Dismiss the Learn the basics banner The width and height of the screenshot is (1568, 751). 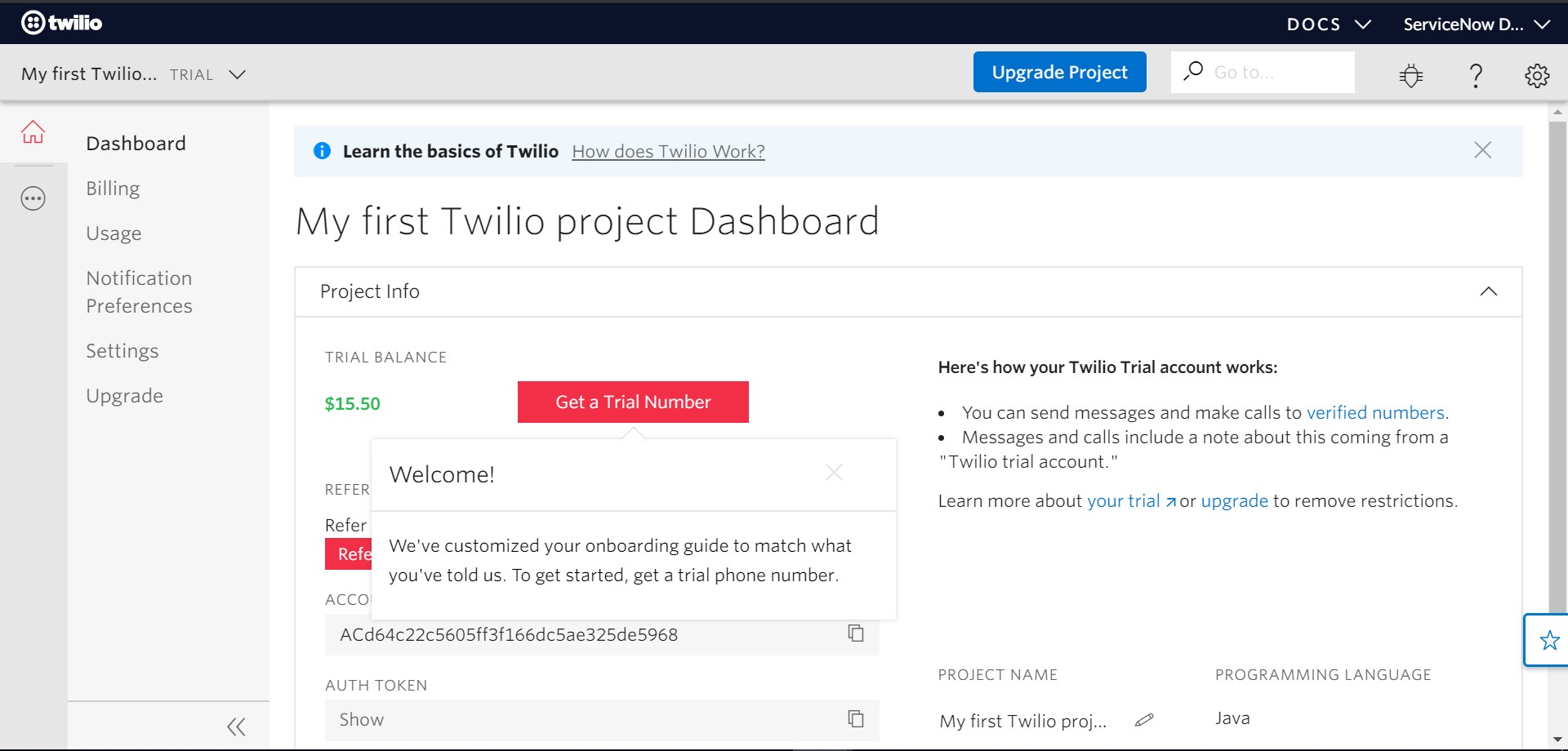(1482, 150)
